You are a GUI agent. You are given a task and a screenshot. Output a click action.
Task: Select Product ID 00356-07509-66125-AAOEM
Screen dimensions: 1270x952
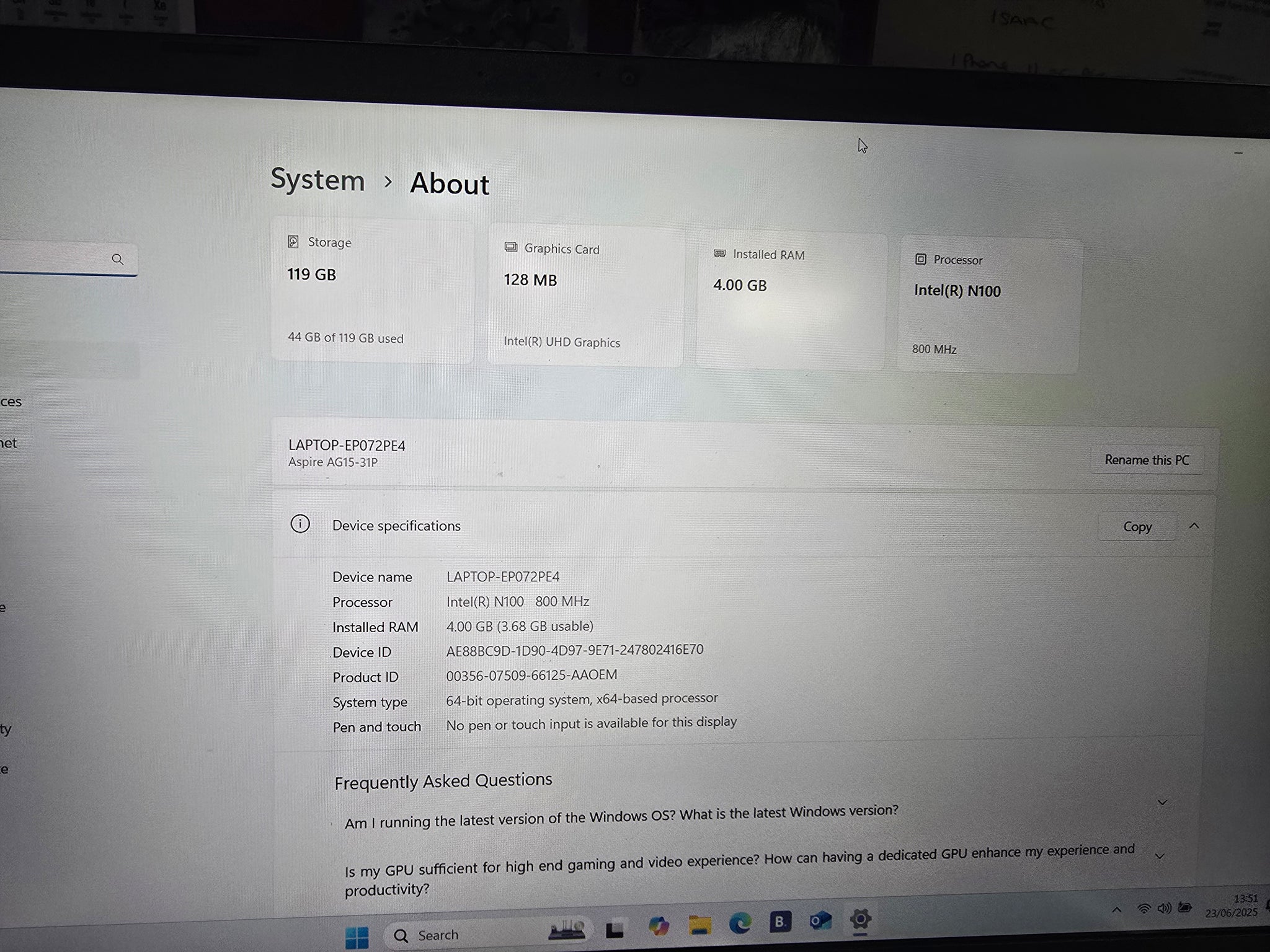point(531,675)
